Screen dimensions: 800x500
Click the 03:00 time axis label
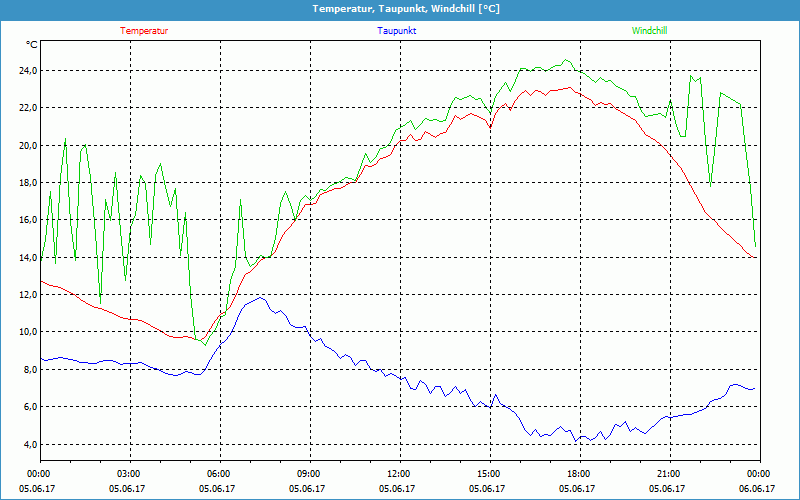tap(129, 474)
